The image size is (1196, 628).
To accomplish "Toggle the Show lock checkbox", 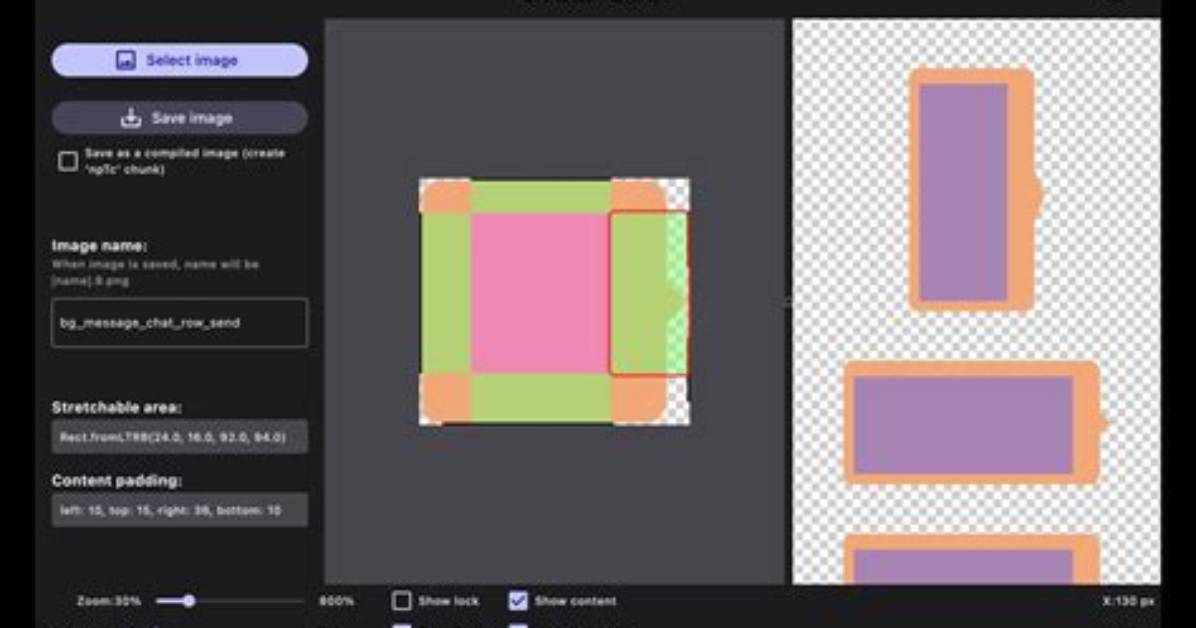I will click(402, 601).
